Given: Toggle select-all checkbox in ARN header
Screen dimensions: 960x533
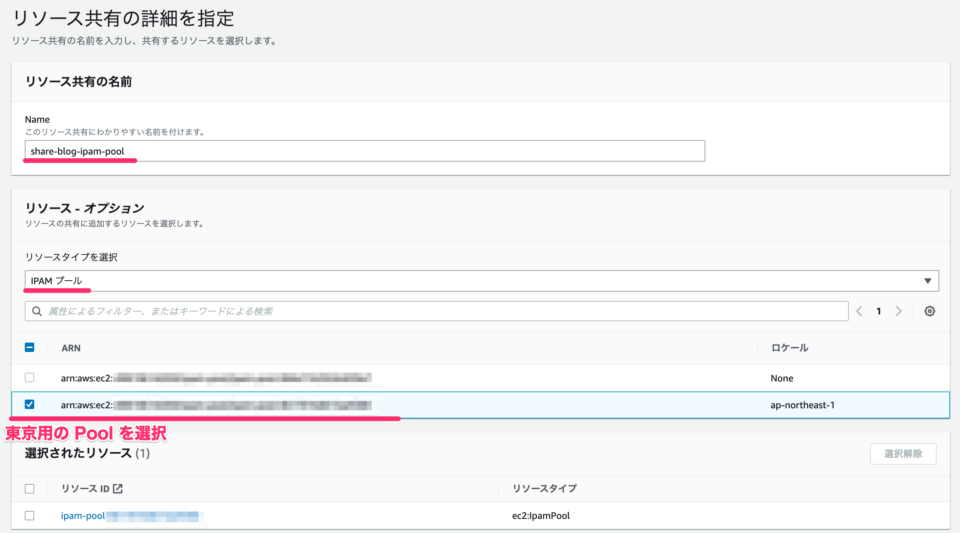Looking at the screenshot, I should point(29,347).
